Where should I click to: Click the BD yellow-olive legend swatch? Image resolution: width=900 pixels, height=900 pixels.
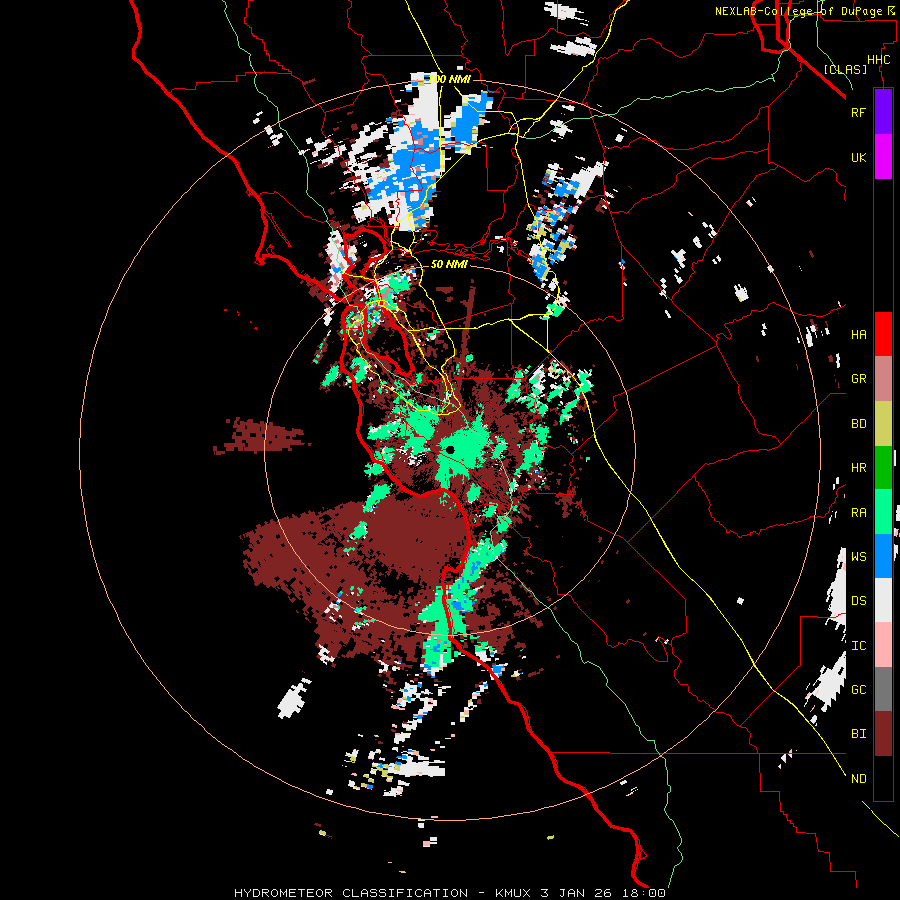pyautogui.click(x=883, y=424)
